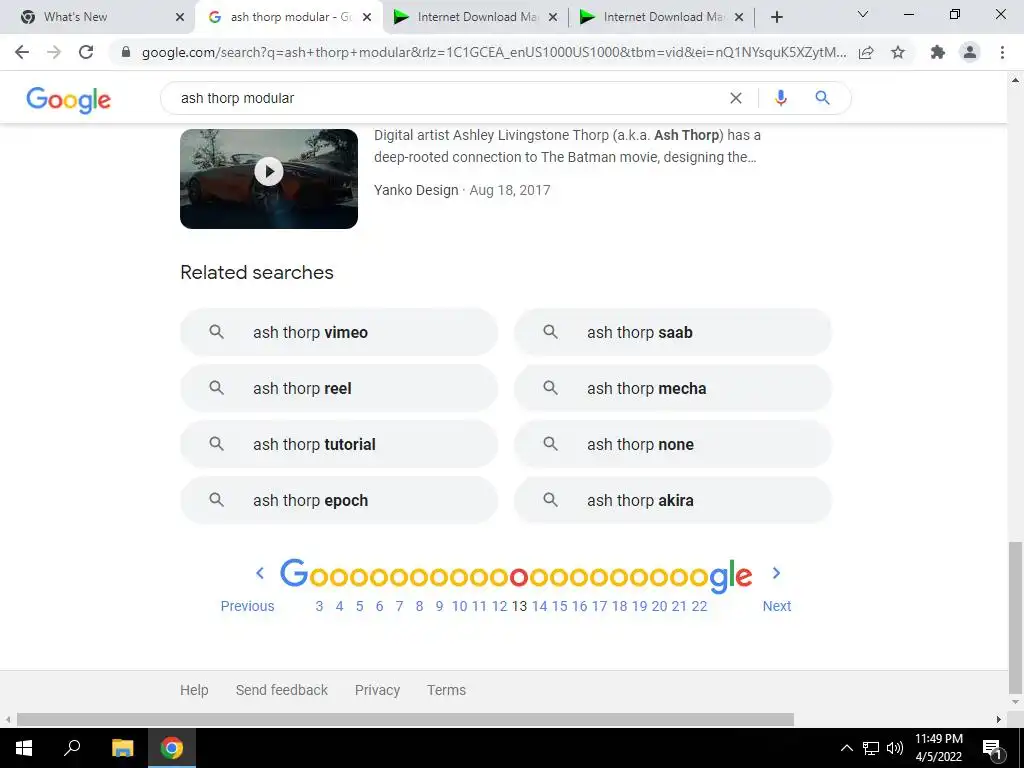1024x768 pixels.
Task: Switch to first Internet Download Manager tab
Action: pyautogui.click(x=475, y=17)
